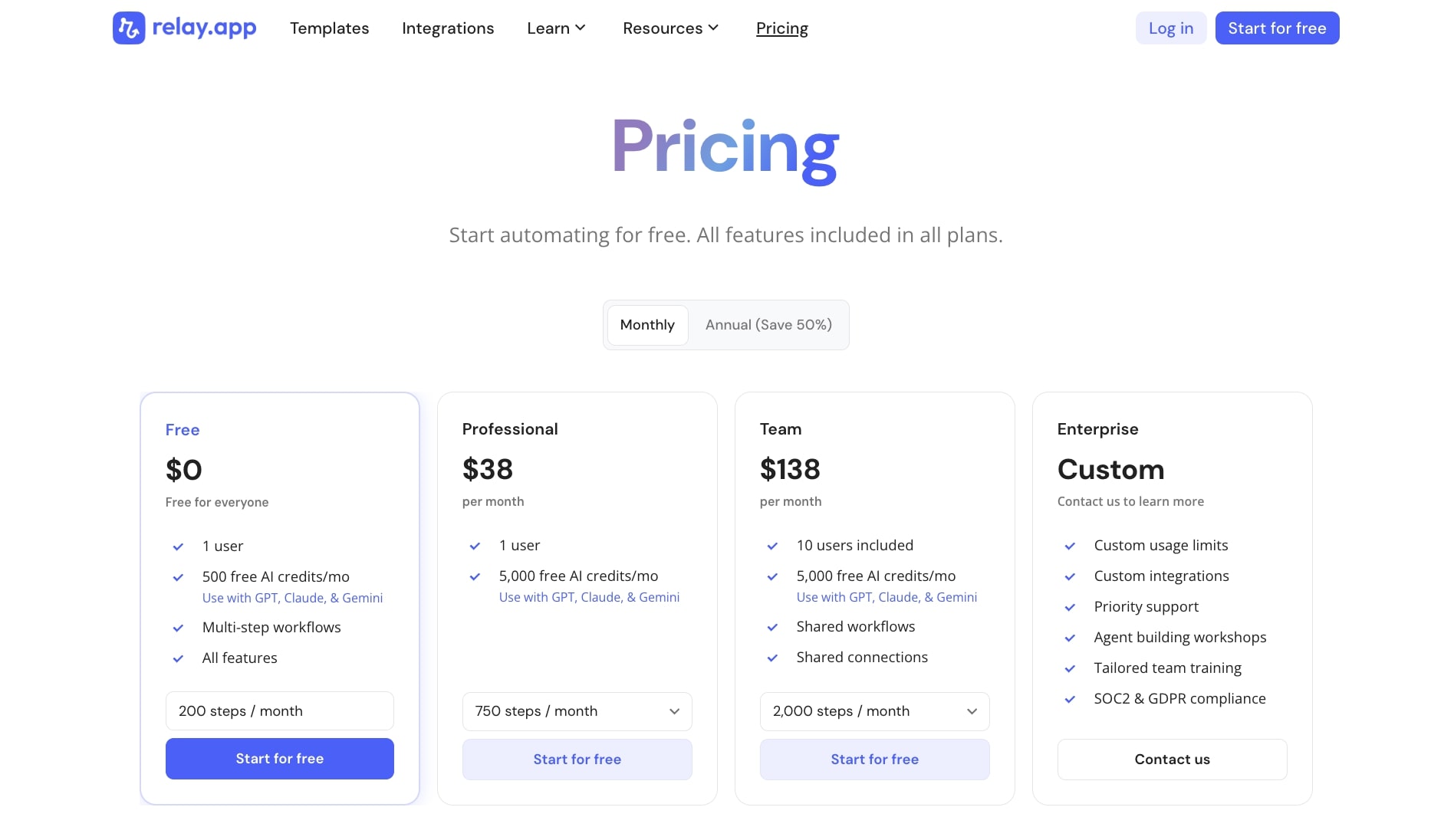Click the relay.app logo icon
The height and width of the screenshot is (840, 1454).
[x=129, y=28]
